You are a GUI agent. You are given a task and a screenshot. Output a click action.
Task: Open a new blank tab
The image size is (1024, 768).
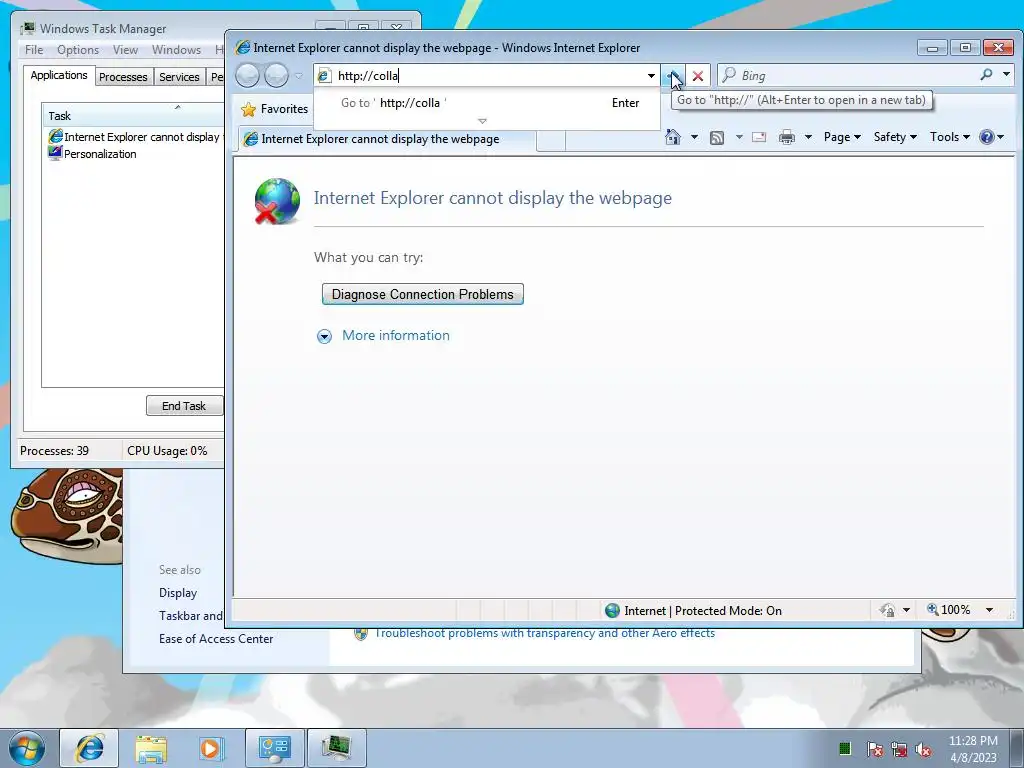(x=551, y=140)
